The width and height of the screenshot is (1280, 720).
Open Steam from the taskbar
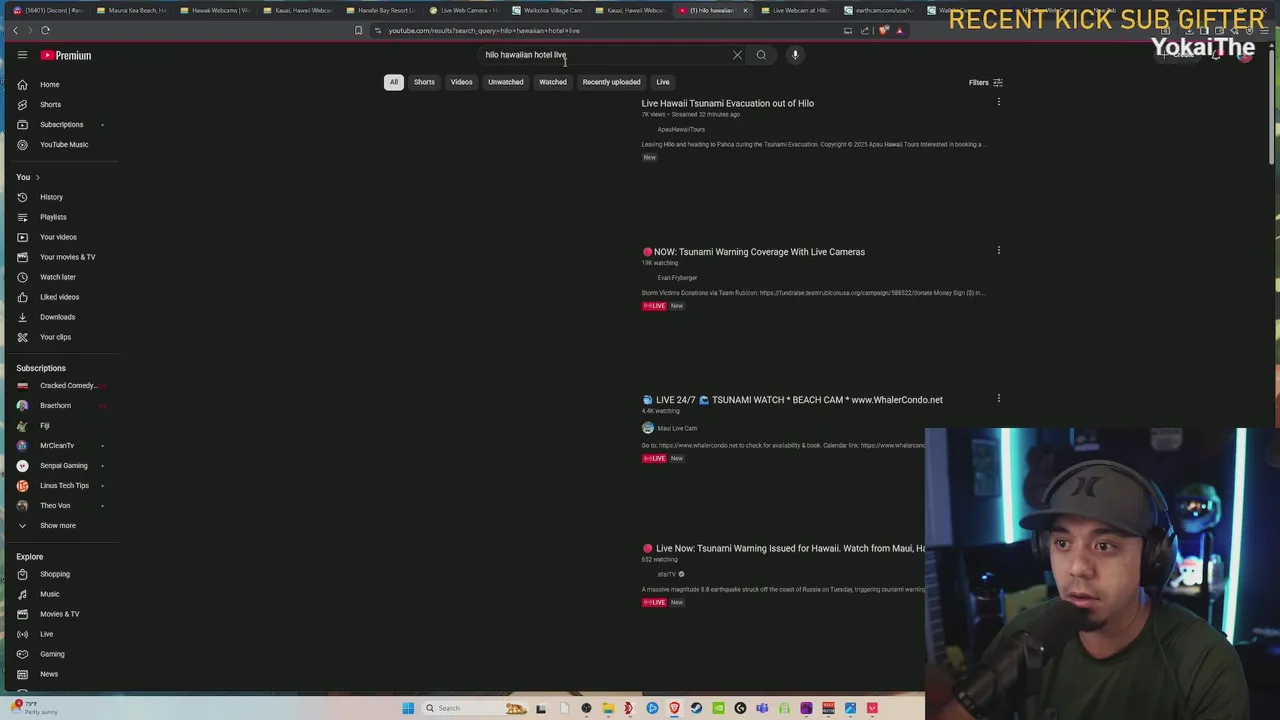(696, 708)
